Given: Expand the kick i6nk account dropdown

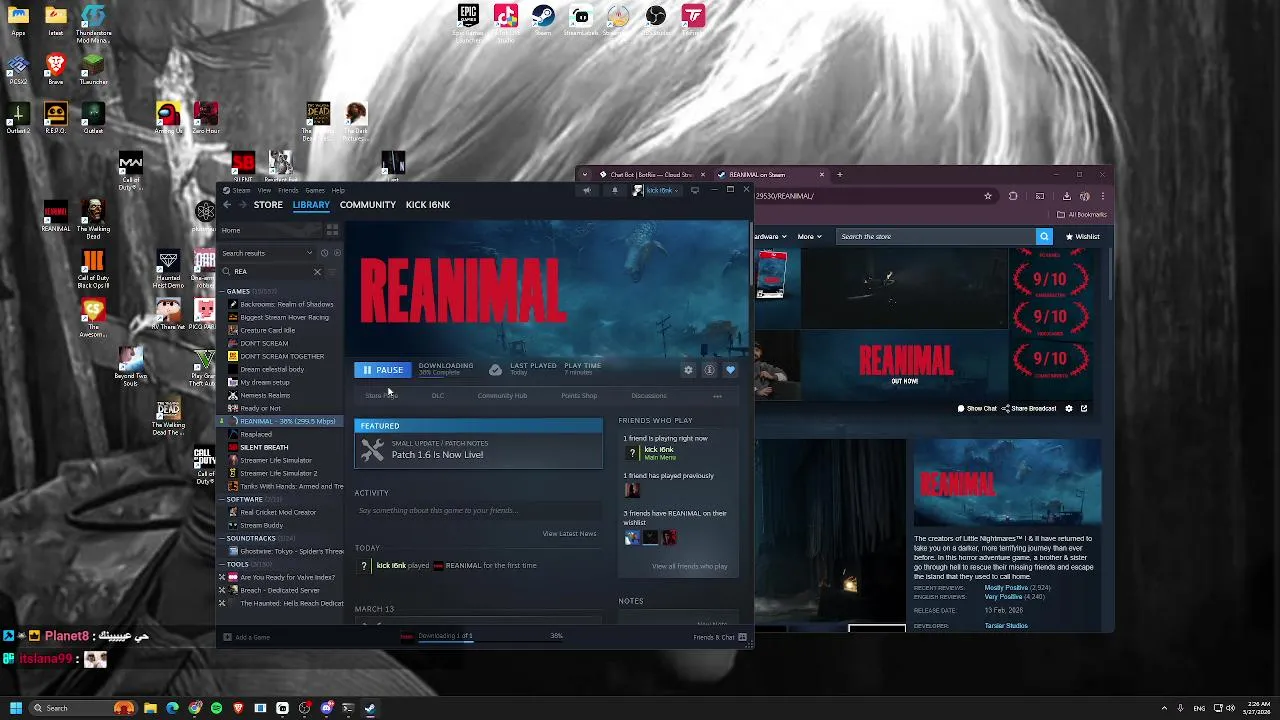Looking at the screenshot, I should click(x=656, y=190).
